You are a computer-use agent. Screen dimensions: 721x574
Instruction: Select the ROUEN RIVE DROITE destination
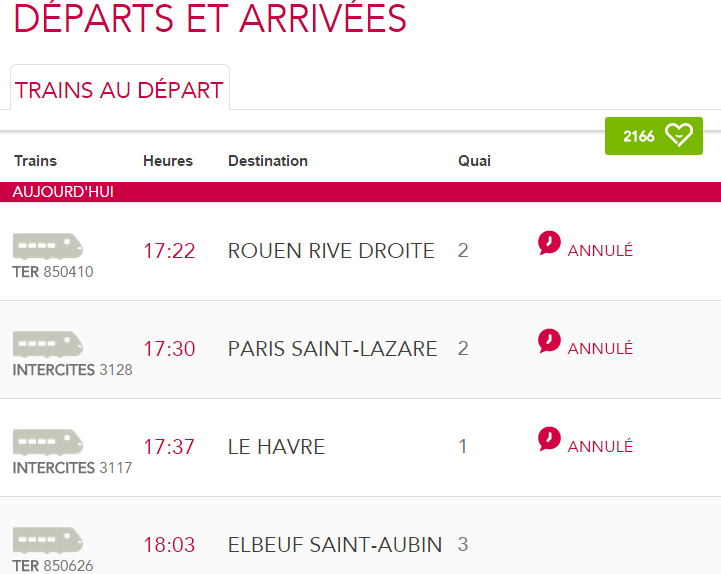331,251
